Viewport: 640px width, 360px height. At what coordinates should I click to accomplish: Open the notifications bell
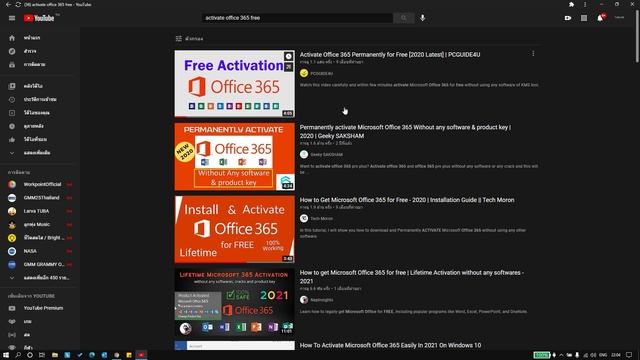pos(600,18)
